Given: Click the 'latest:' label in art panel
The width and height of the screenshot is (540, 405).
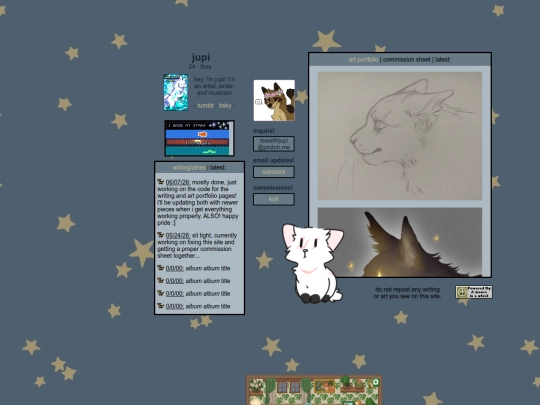Looking at the screenshot, I should pyautogui.click(x=443, y=60).
